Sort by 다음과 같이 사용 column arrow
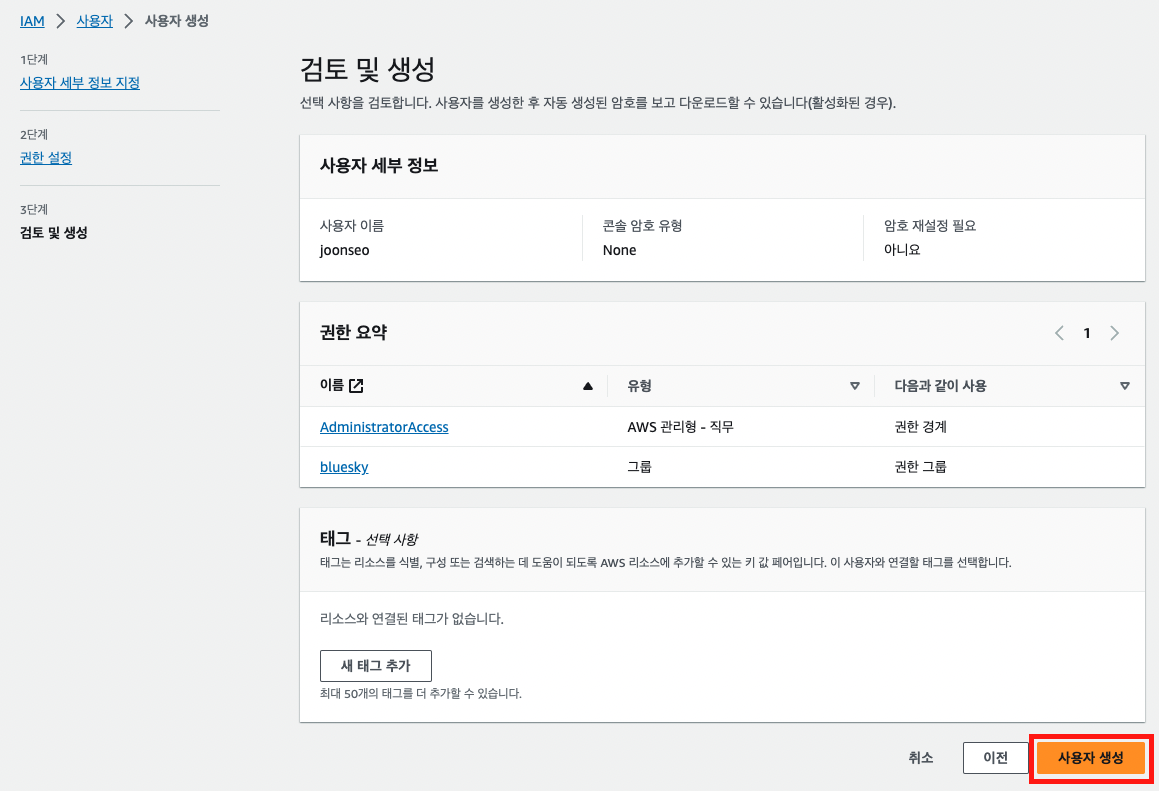Image resolution: width=1159 pixels, height=791 pixels. coord(1124,386)
